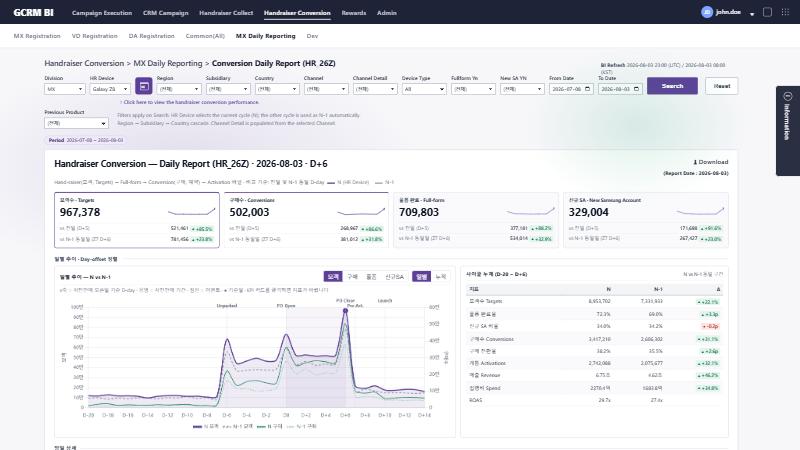Switch to the VD Registration tab
Viewport: 800px width, 450px height.
(94, 36)
